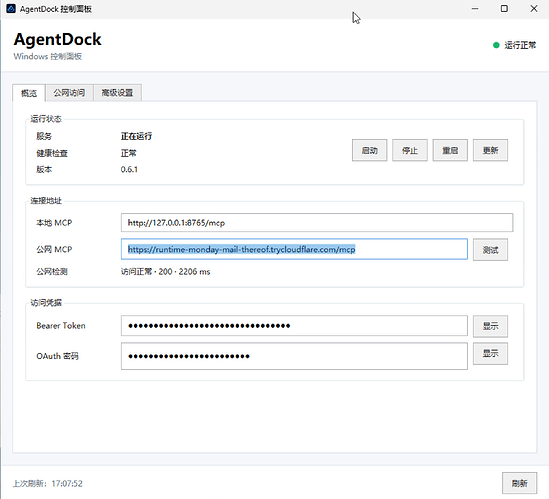The width and height of the screenshot is (549, 499).
Task: Click the 启动 button to start service
Action: click(369, 150)
